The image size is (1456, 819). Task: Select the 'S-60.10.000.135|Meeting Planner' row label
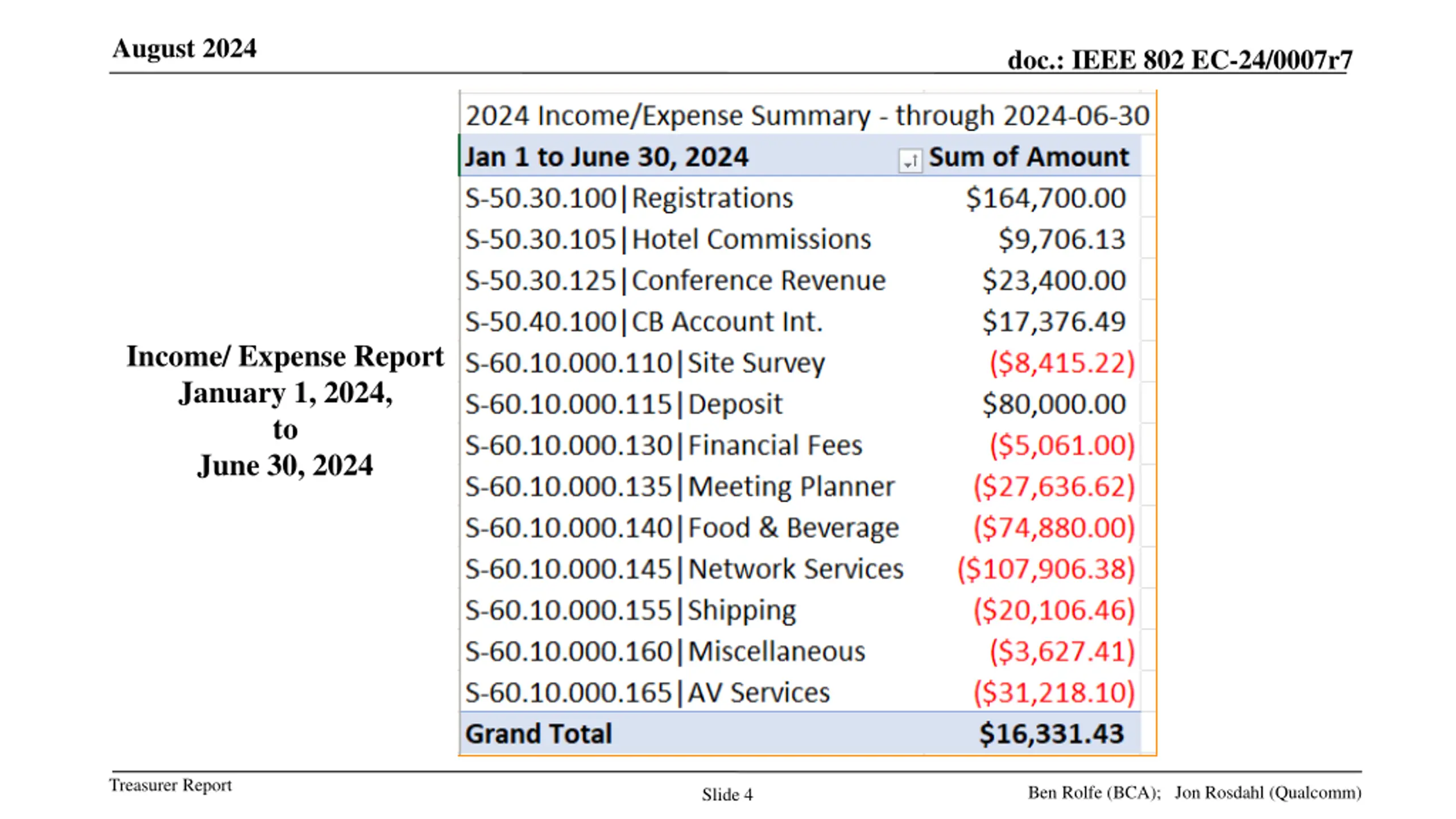click(680, 487)
